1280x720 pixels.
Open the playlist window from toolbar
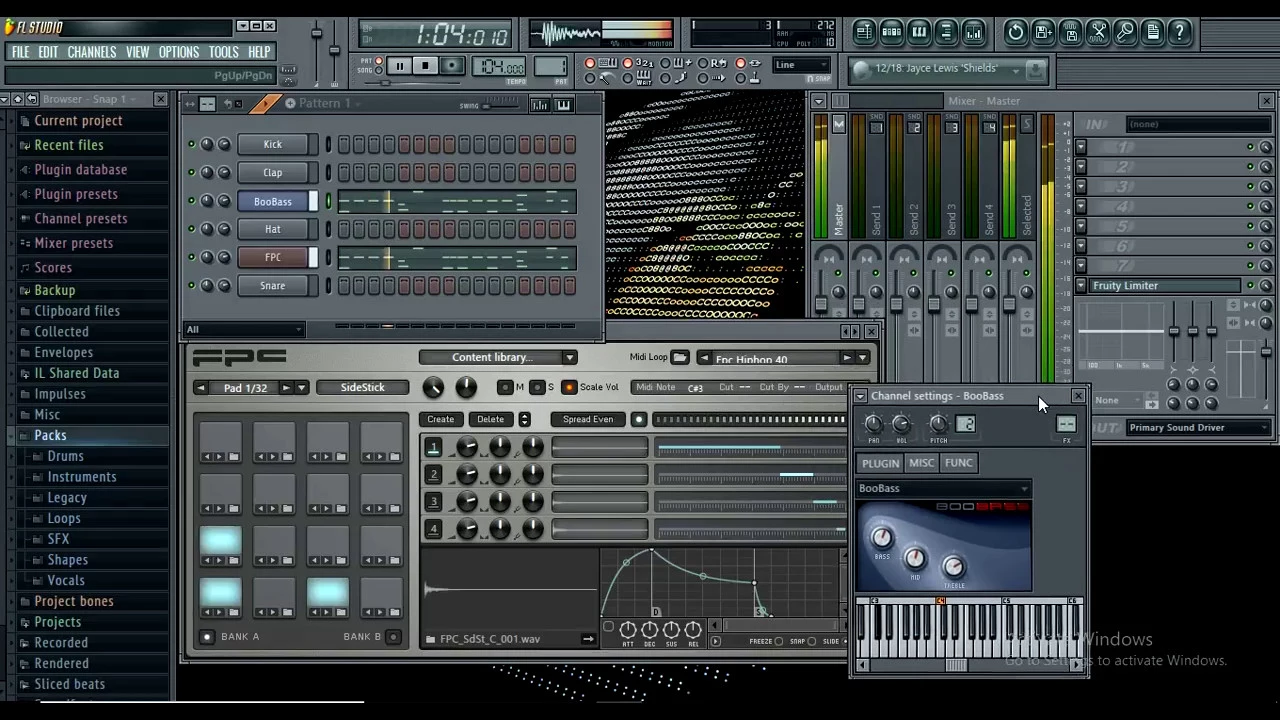864,32
